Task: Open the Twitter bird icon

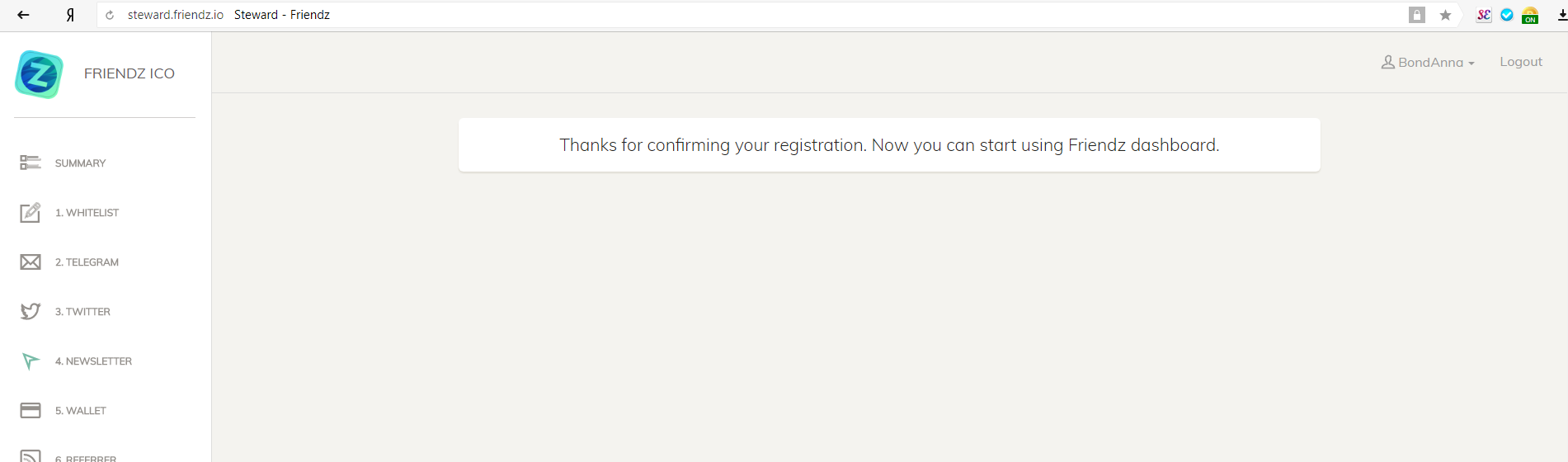Action: [31, 311]
